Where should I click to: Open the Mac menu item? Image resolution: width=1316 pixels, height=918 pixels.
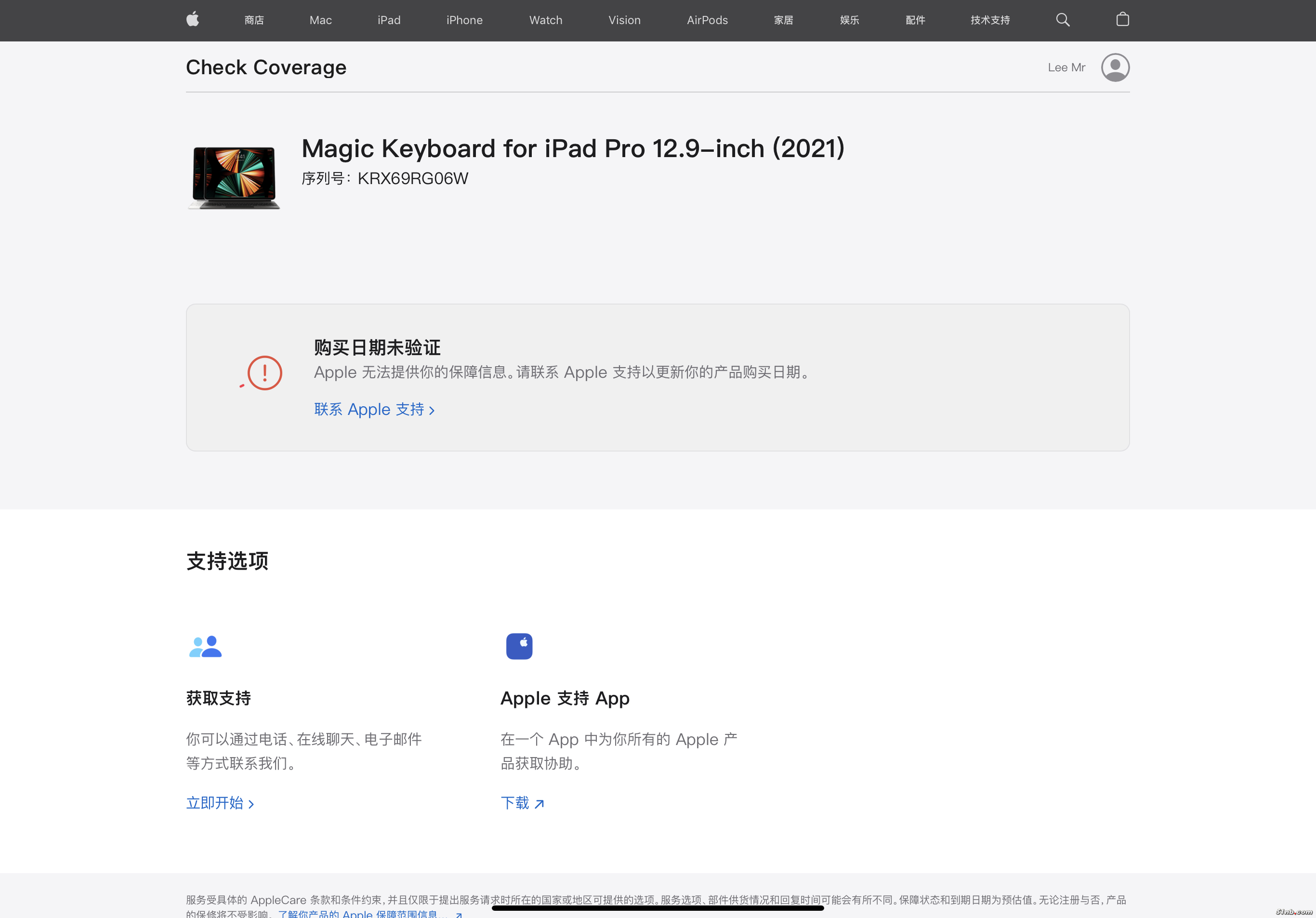coord(320,20)
